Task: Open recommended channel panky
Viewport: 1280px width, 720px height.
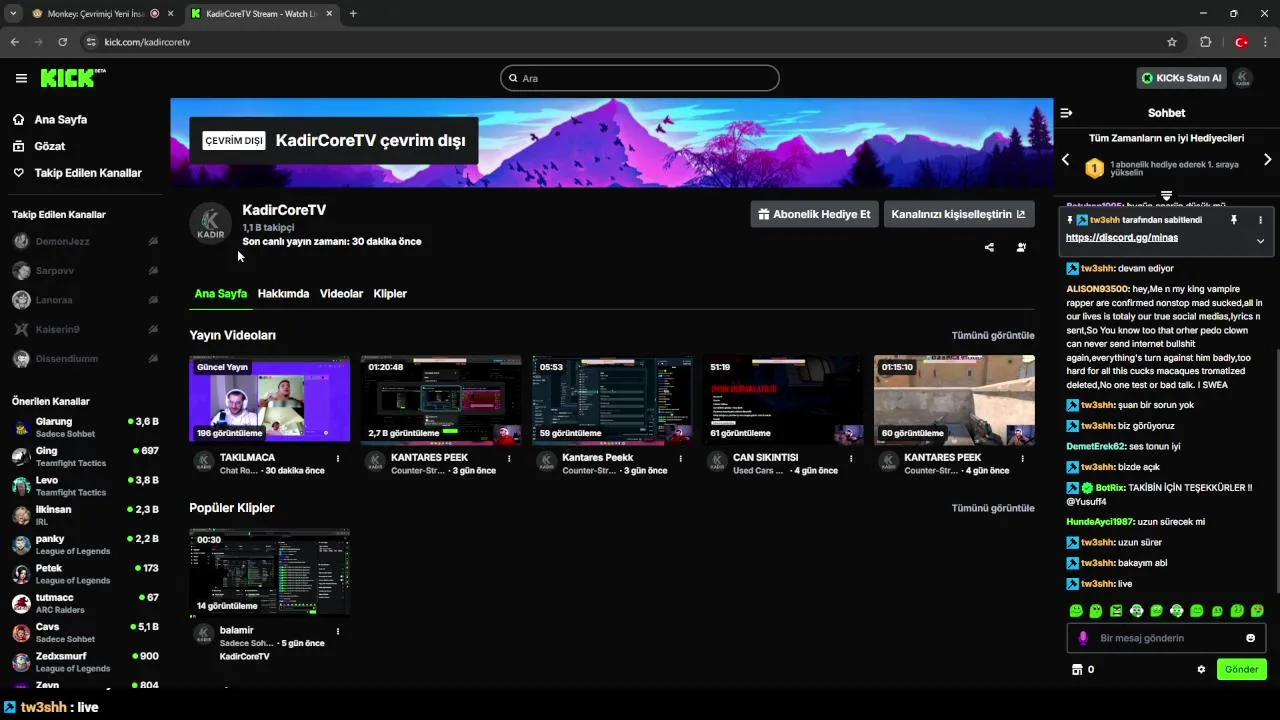Action: coord(85,544)
